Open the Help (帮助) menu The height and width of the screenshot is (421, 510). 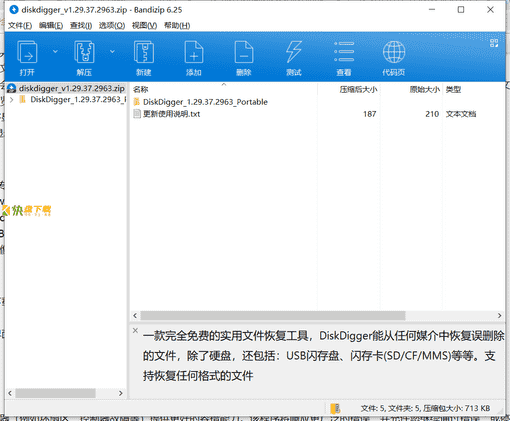(177, 25)
